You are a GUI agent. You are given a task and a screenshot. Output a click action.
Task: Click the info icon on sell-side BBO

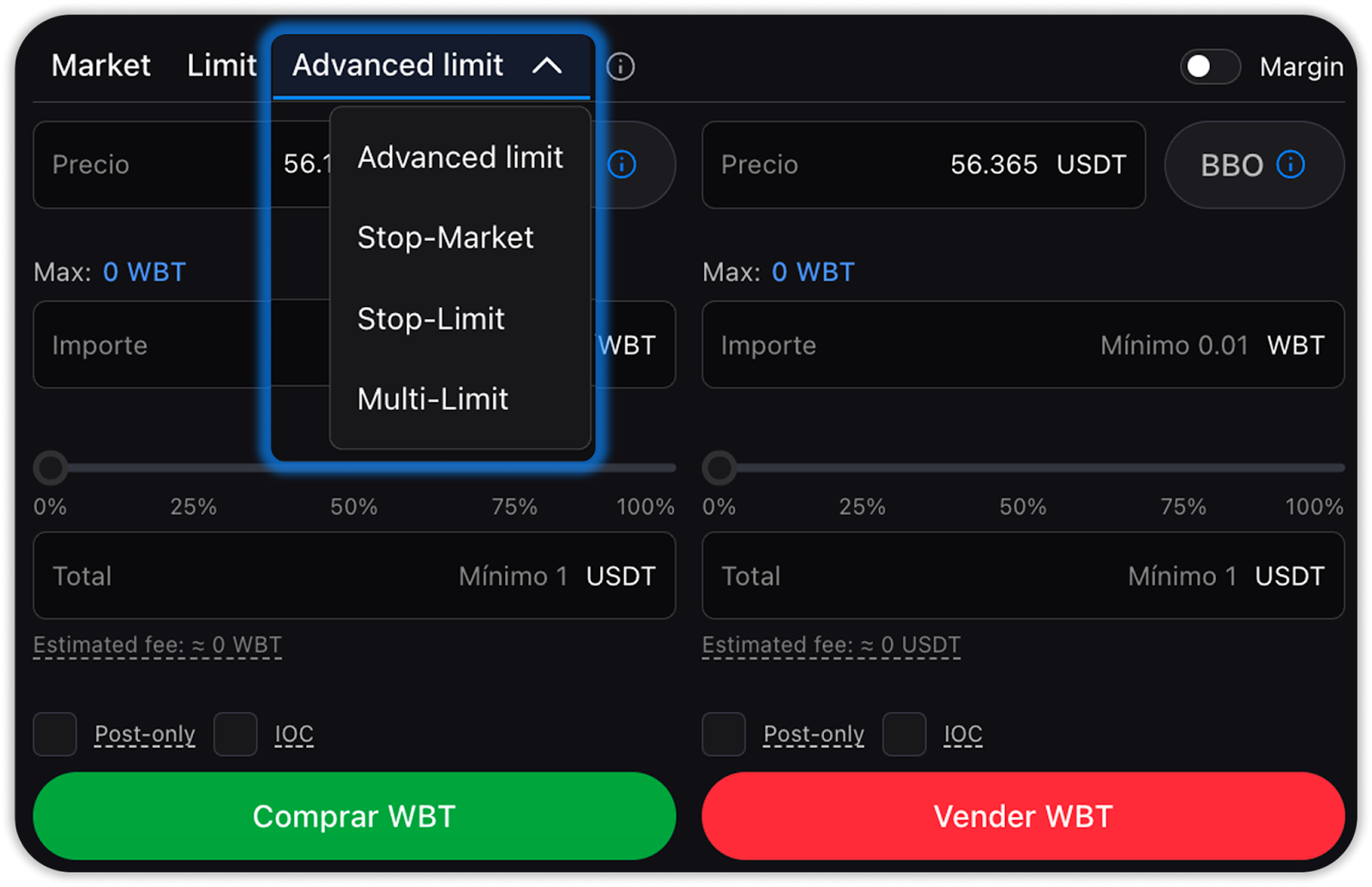(1291, 164)
